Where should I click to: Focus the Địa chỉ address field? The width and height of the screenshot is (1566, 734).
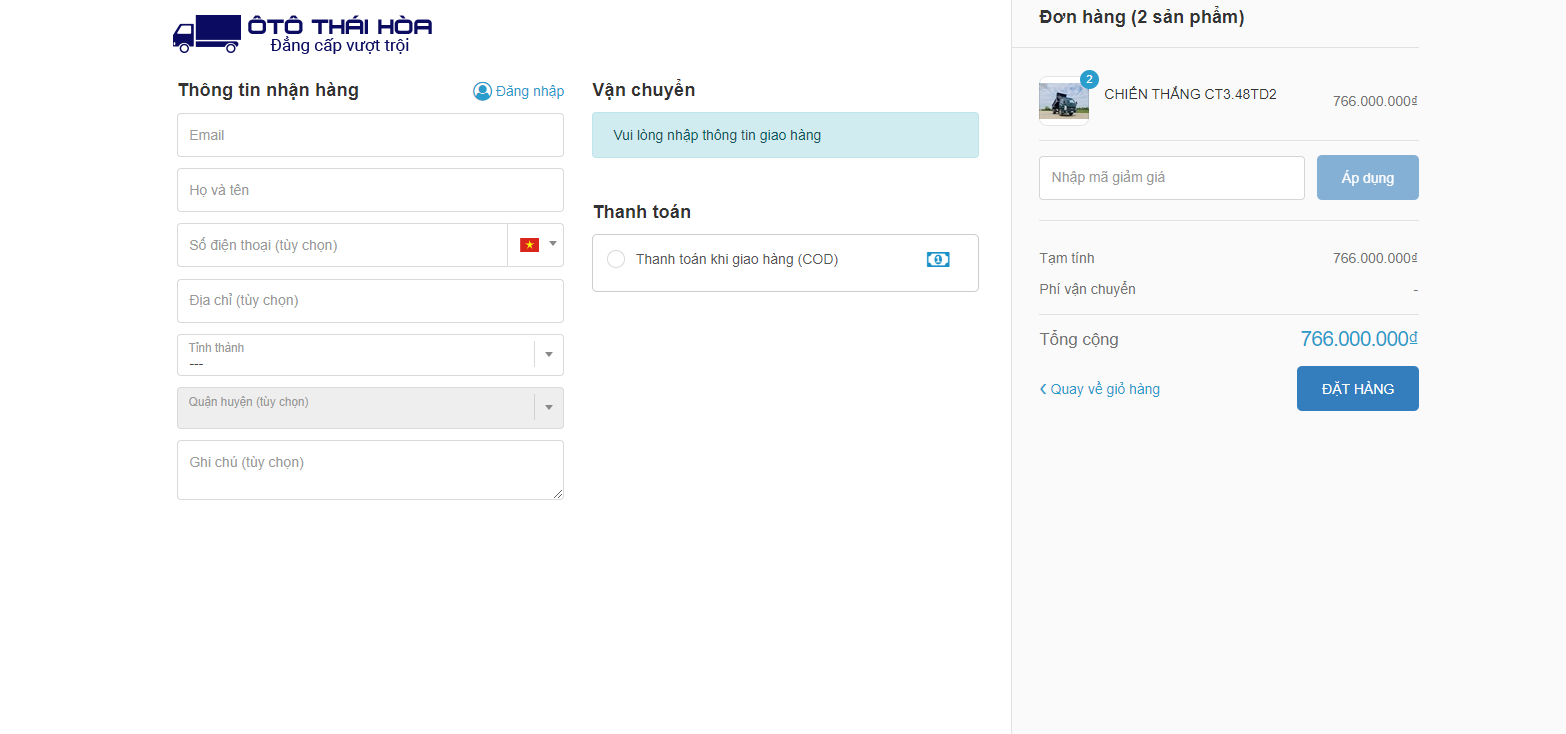click(x=370, y=300)
